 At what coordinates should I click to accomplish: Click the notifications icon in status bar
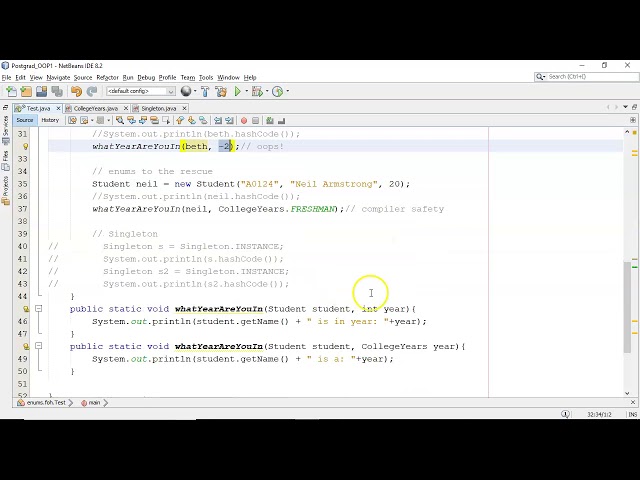pyautogui.click(x=565, y=414)
